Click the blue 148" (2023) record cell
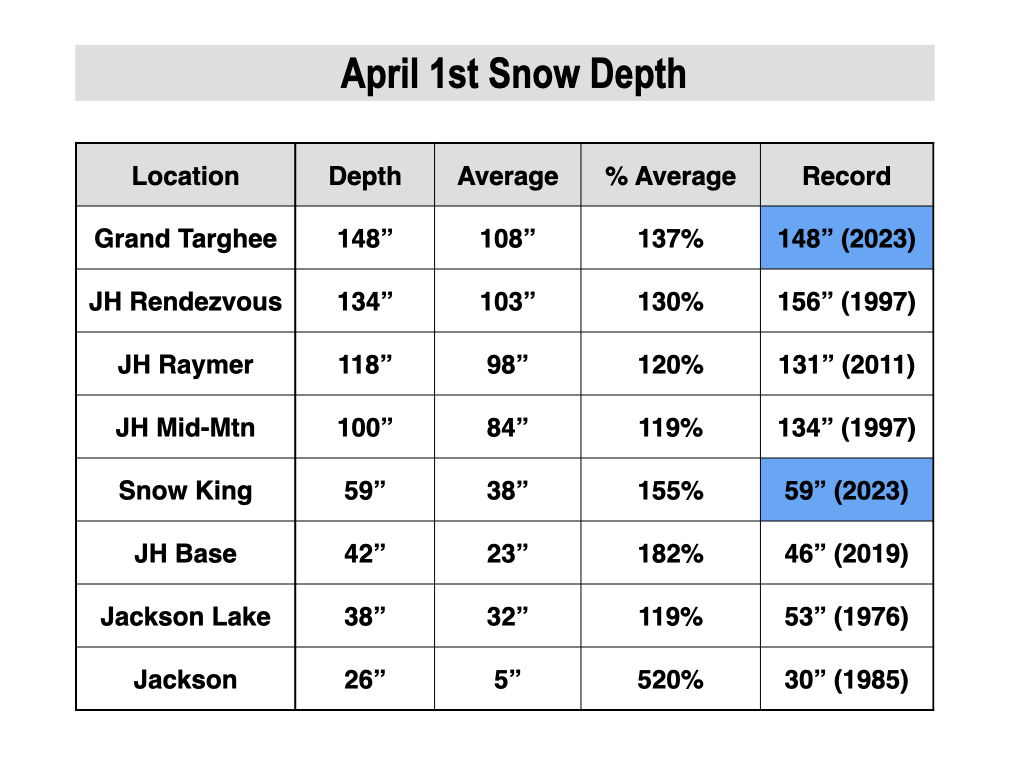Image resolution: width=1024 pixels, height=768 pixels. [x=846, y=238]
